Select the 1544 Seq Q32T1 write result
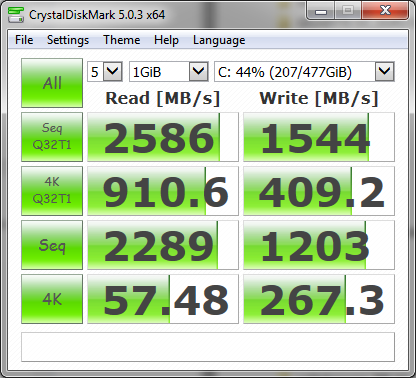The width and height of the screenshot is (416, 378). click(x=319, y=137)
